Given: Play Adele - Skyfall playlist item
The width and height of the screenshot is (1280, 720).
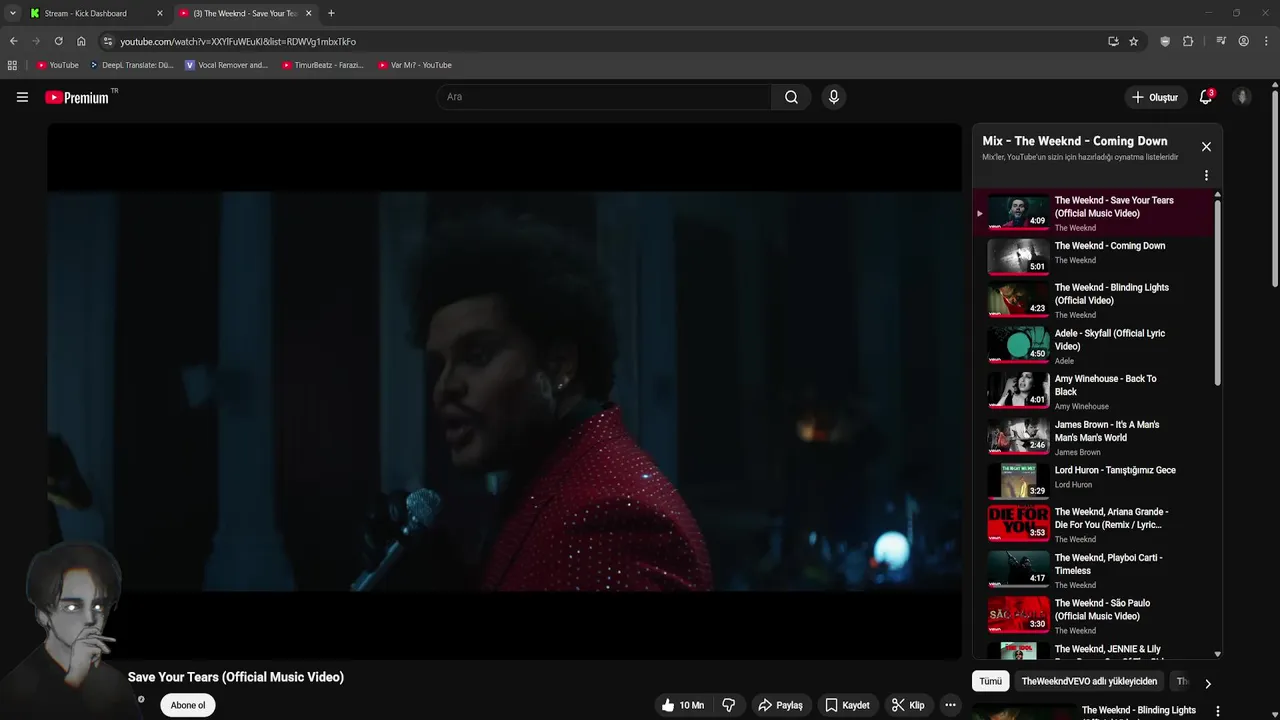Looking at the screenshot, I should pos(1093,346).
